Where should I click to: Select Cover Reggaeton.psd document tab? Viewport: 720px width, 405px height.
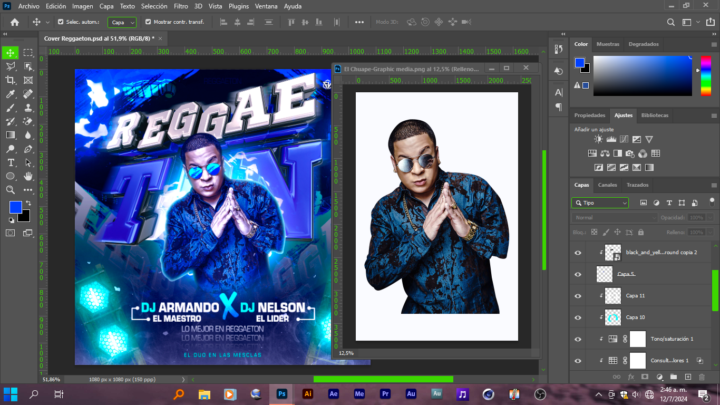(99, 39)
